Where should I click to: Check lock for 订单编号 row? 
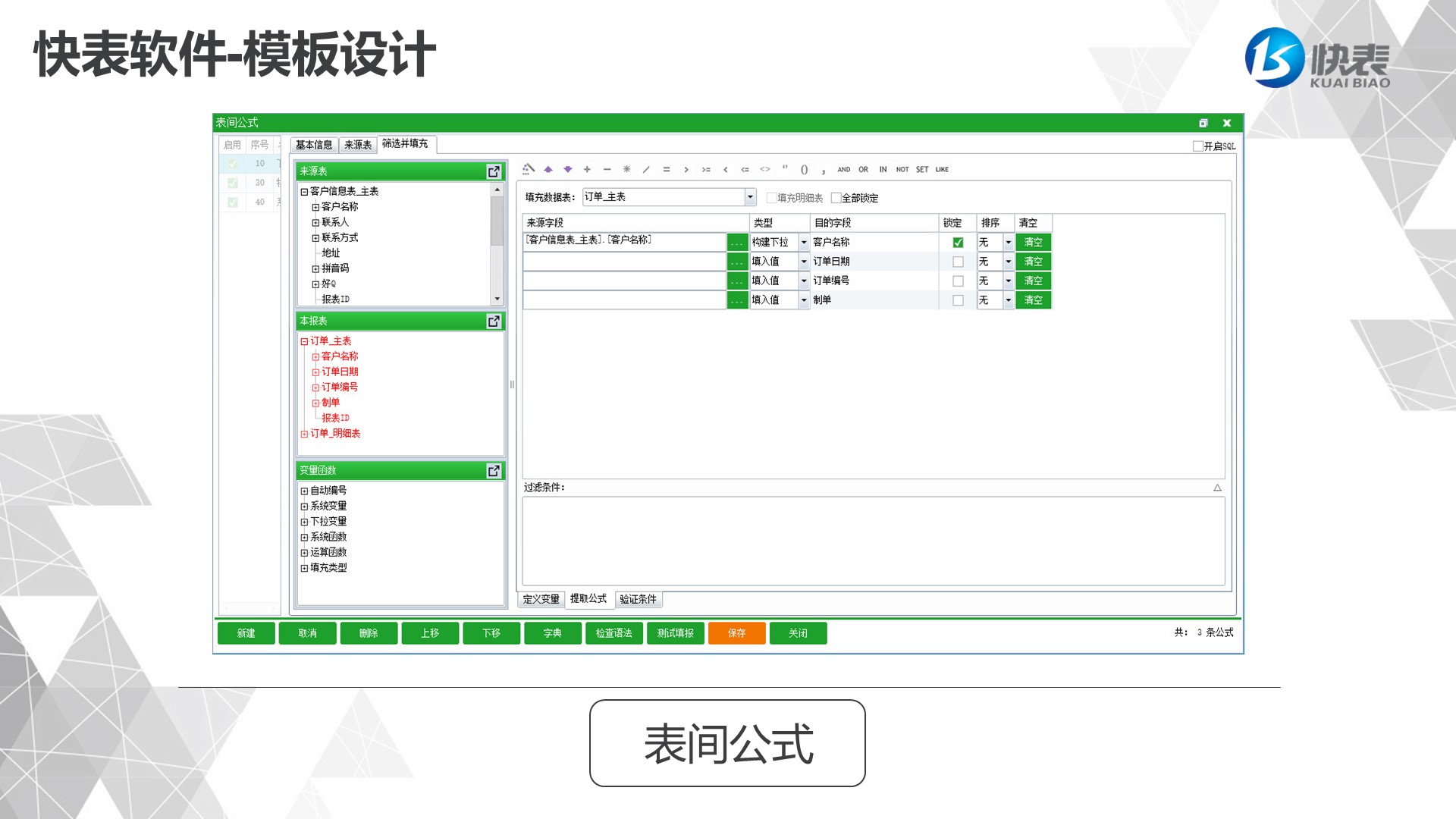click(958, 281)
